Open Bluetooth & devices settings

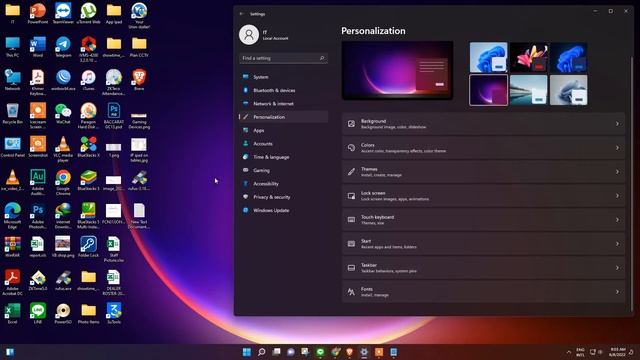[x=283, y=90]
